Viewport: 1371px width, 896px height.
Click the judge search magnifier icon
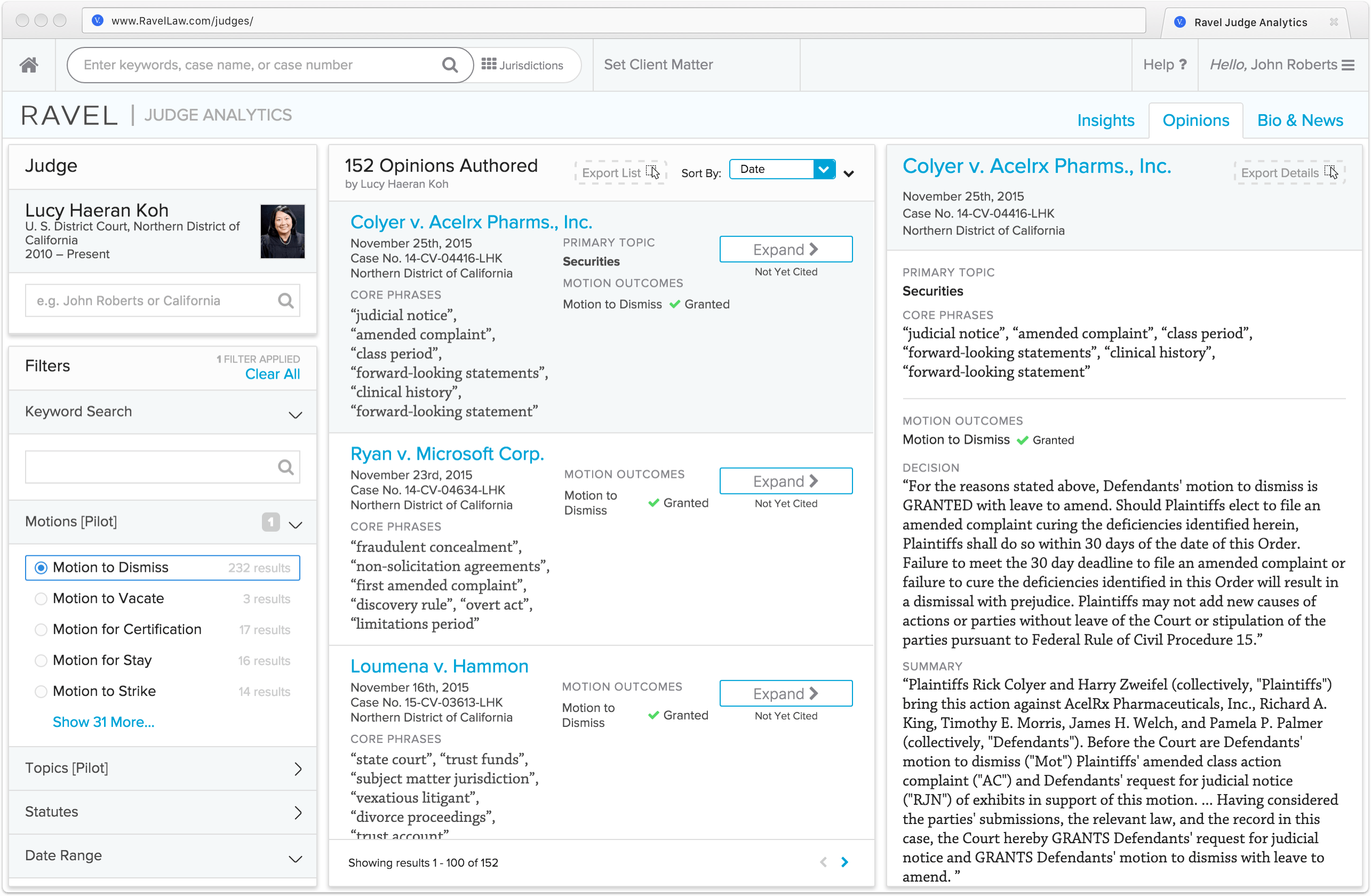tap(286, 301)
